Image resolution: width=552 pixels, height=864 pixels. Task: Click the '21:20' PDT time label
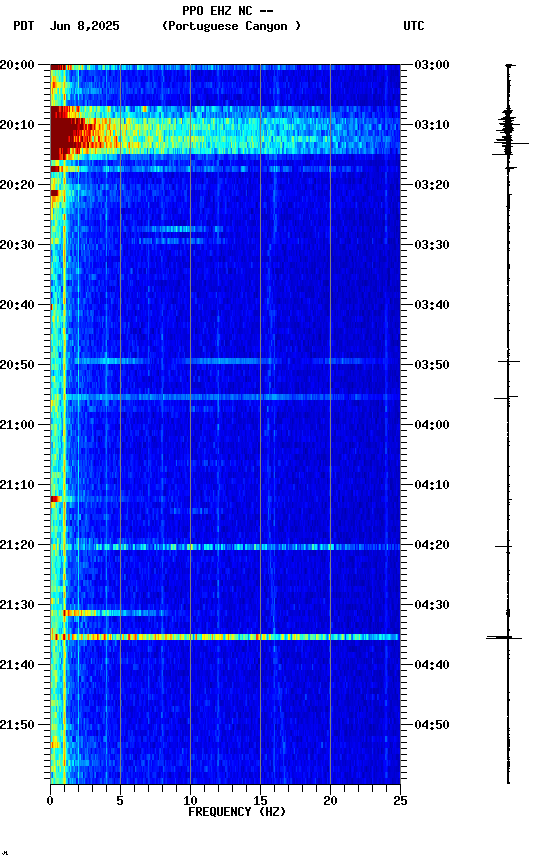coord(17,545)
